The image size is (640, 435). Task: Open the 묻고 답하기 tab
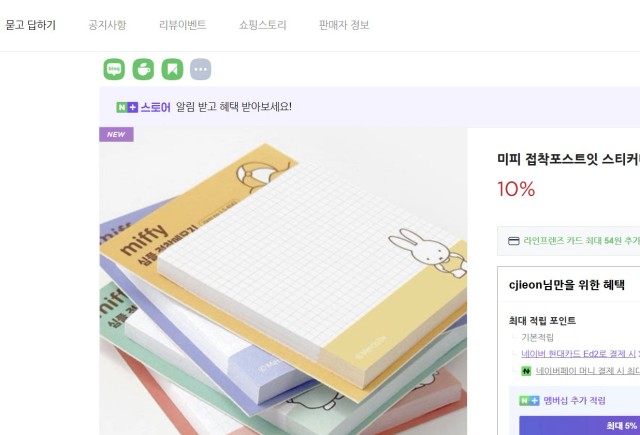pyautogui.click(x=31, y=25)
